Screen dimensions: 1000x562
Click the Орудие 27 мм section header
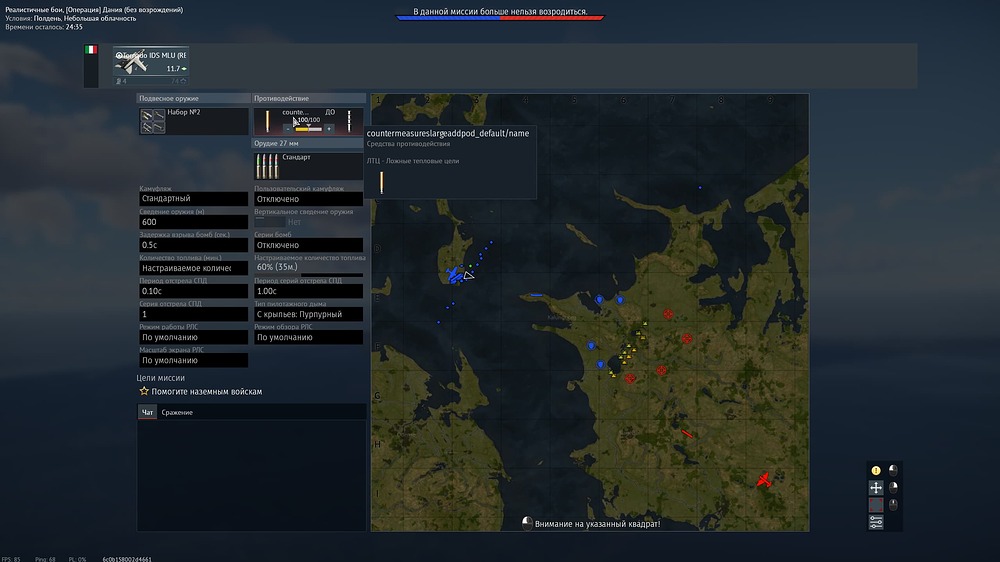pyautogui.click(x=309, y=144)
